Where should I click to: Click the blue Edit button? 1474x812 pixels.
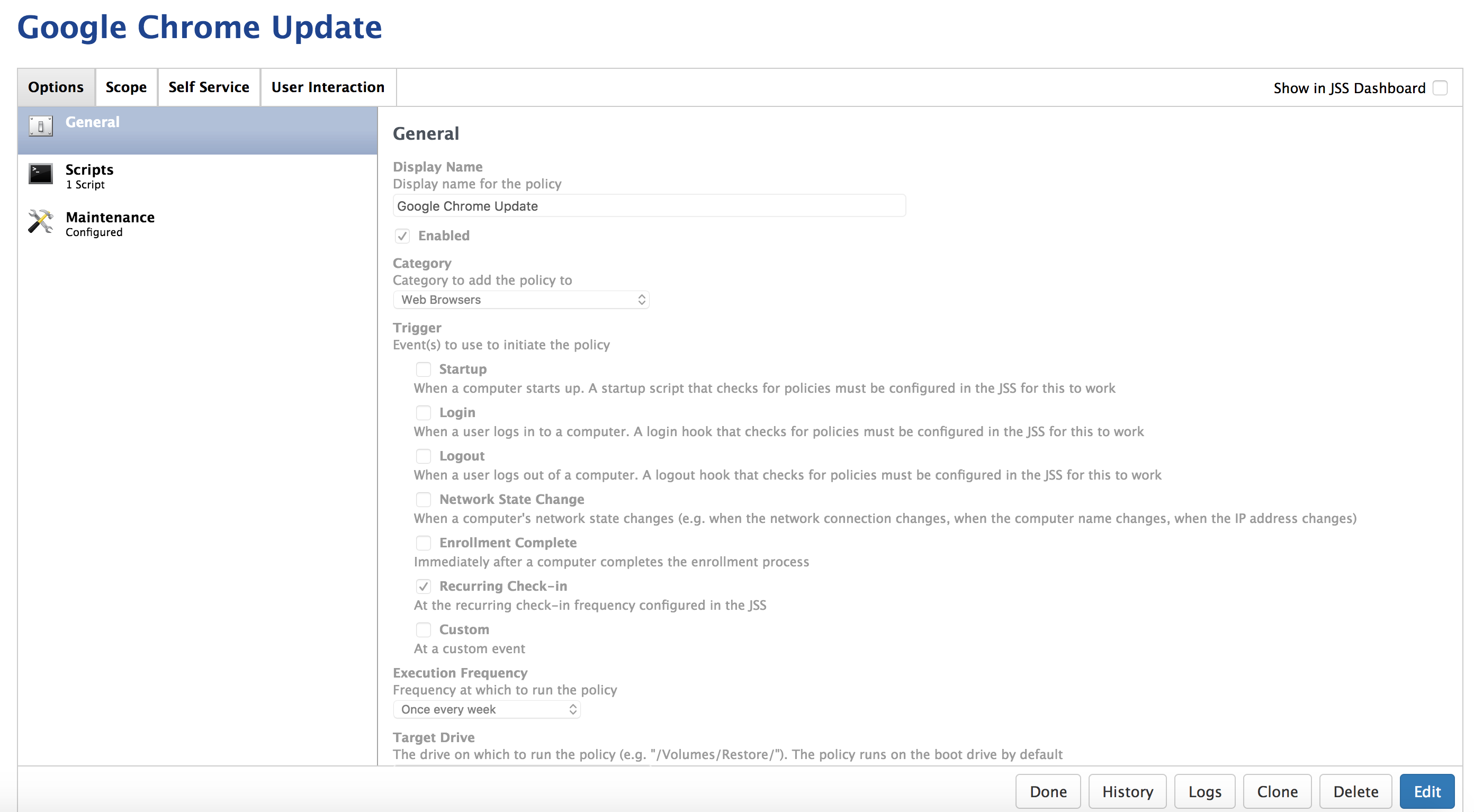[1426, 791]
